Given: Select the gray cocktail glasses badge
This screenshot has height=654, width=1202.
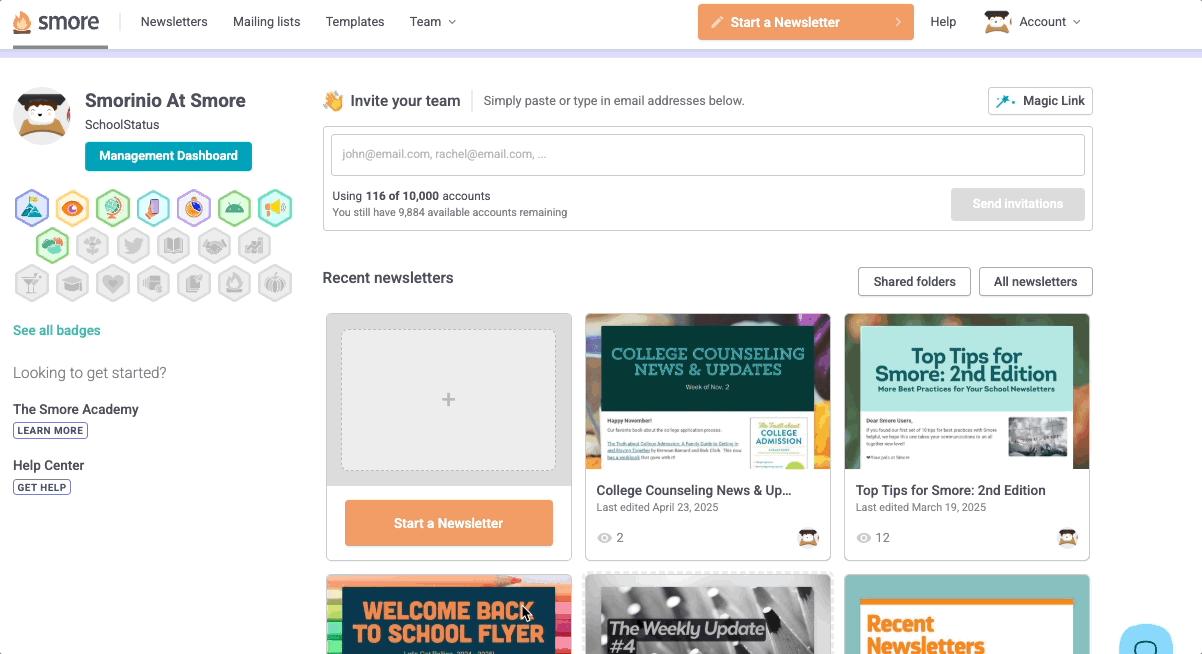Looking at the screenshot, I should (x=32, y=283).
